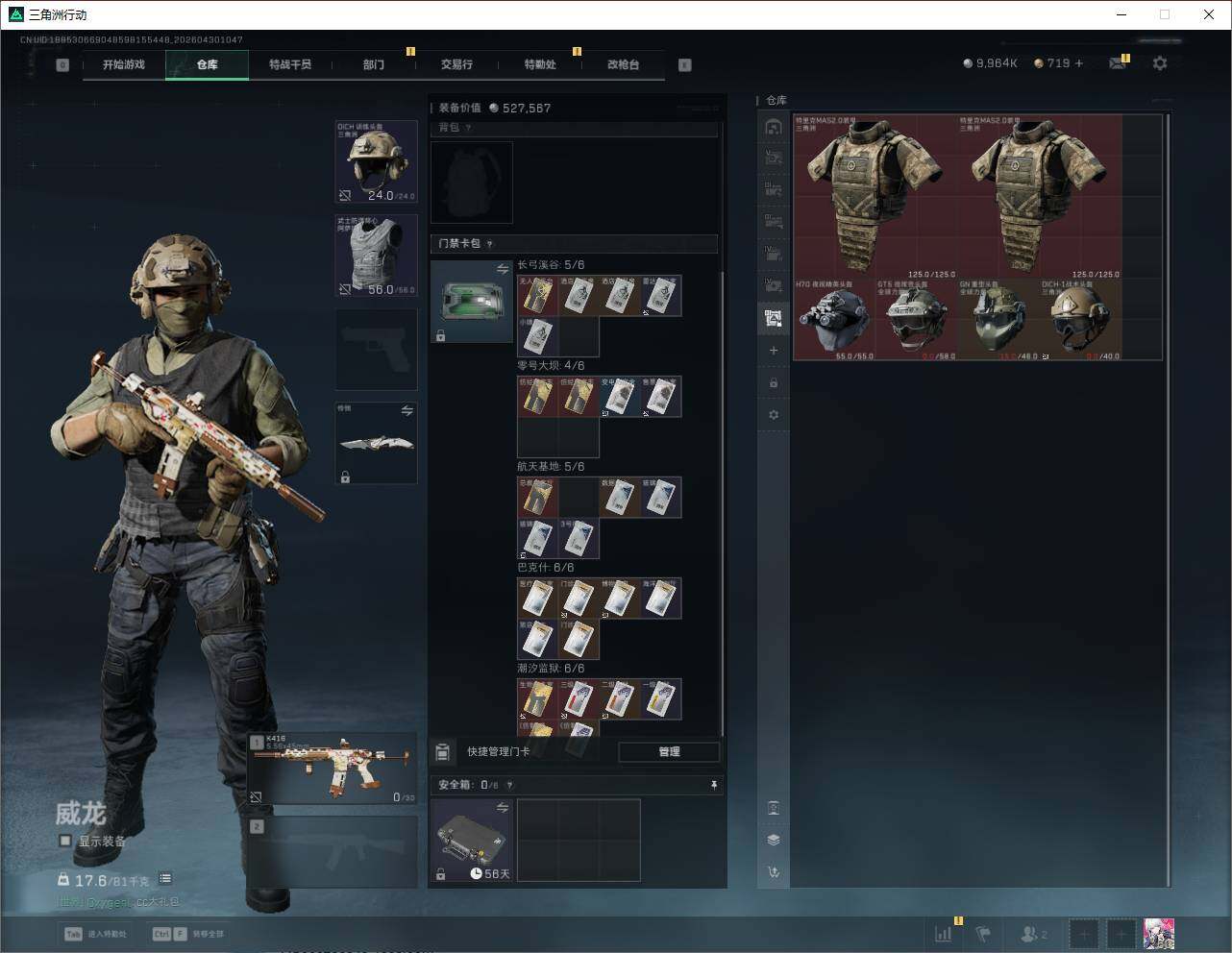
Task: Click the second squad invite plus slot
Action: pos(1121,933)
